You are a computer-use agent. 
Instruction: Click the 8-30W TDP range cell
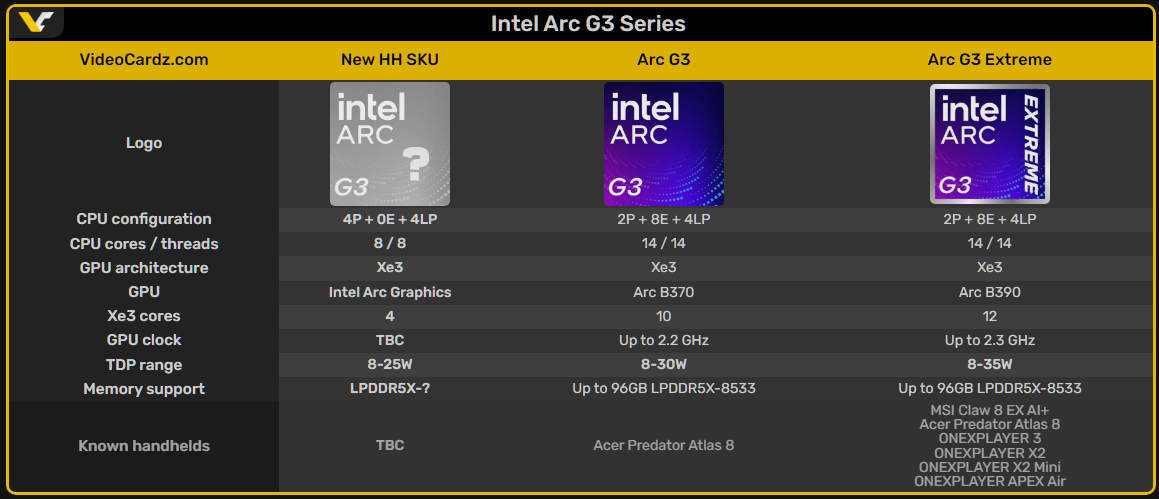click(x=664, y=364)
